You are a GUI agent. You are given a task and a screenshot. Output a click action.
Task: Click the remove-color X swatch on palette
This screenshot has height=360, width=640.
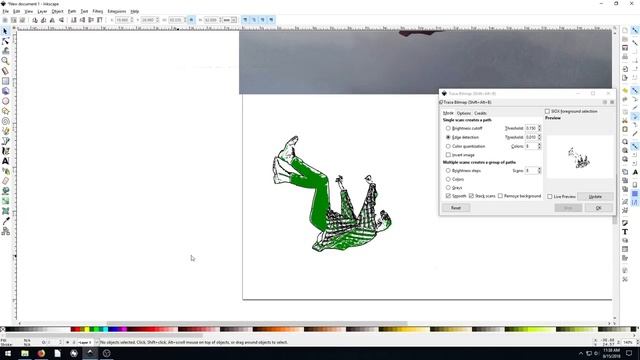pos(2,329)
